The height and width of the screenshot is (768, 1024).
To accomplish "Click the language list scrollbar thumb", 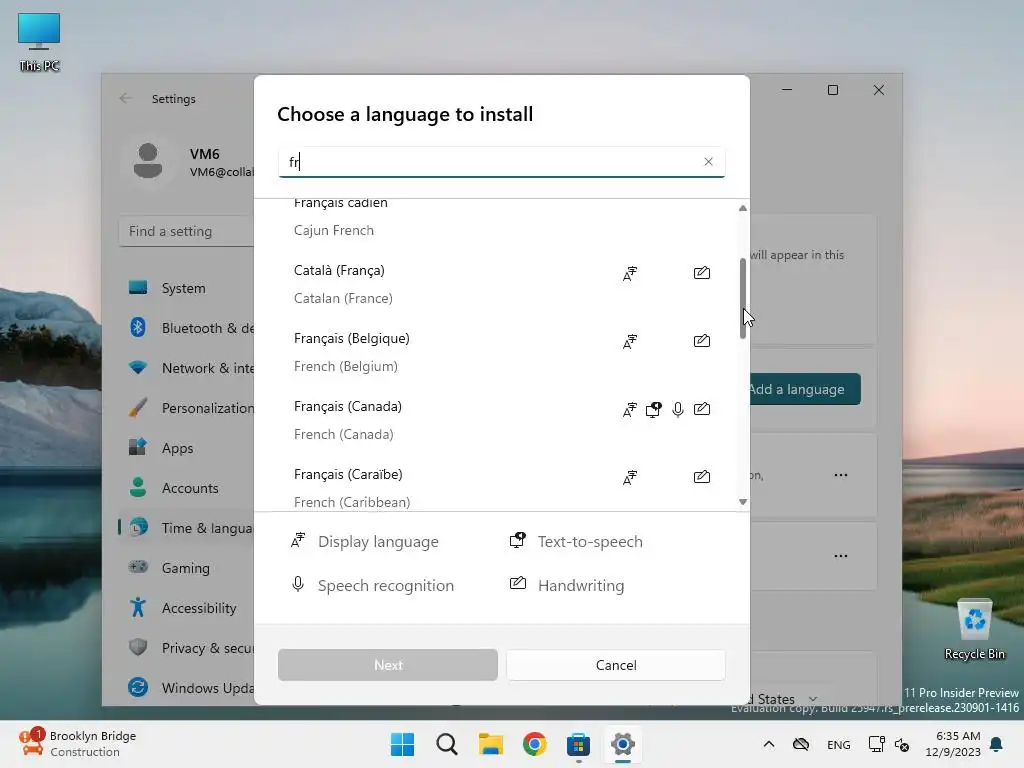I will tap(743, 298).
